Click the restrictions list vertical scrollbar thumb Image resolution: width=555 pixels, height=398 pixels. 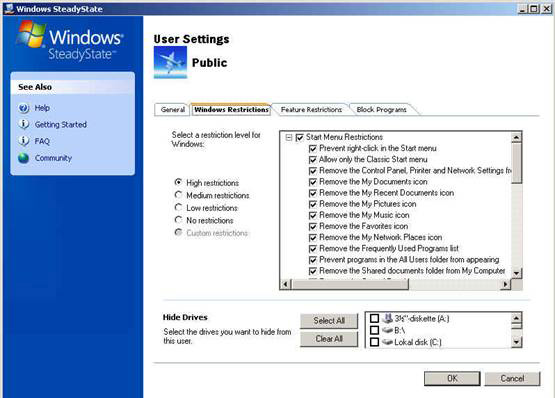tap(516, 163)
